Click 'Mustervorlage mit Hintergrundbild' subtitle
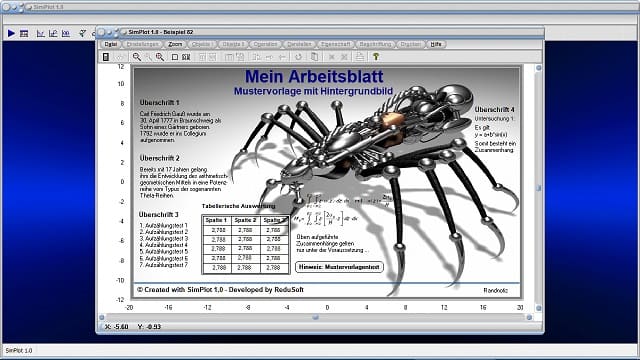Viewport: 640px width, 360px height. pyautogui.click(x=313, y=91)
